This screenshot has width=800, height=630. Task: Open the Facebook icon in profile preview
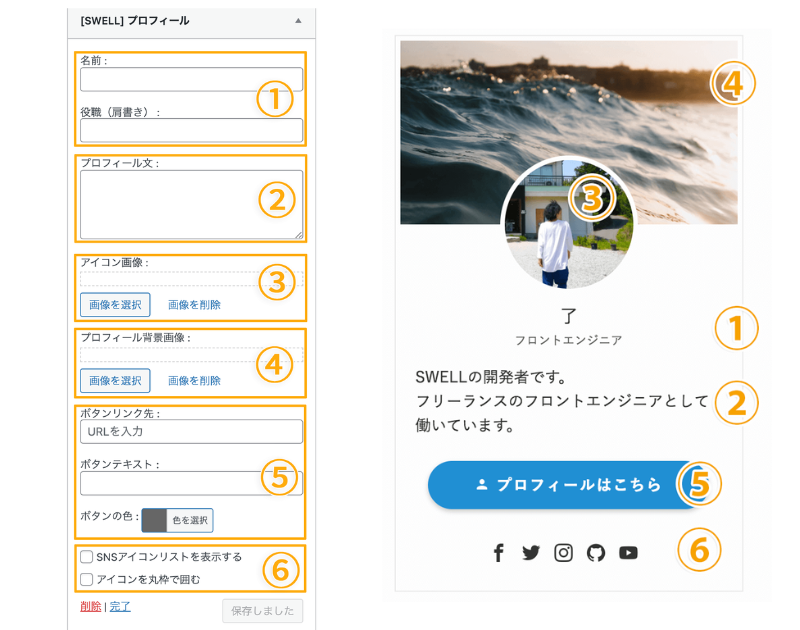tap(498, 552)
